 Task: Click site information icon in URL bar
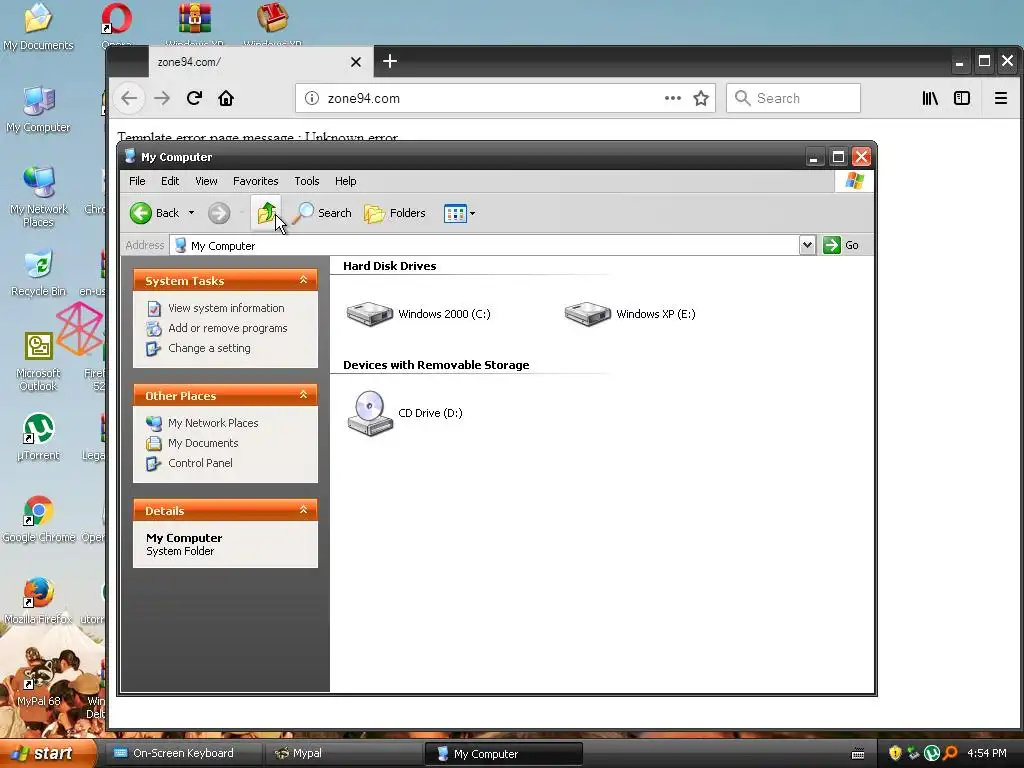(312, 98)
